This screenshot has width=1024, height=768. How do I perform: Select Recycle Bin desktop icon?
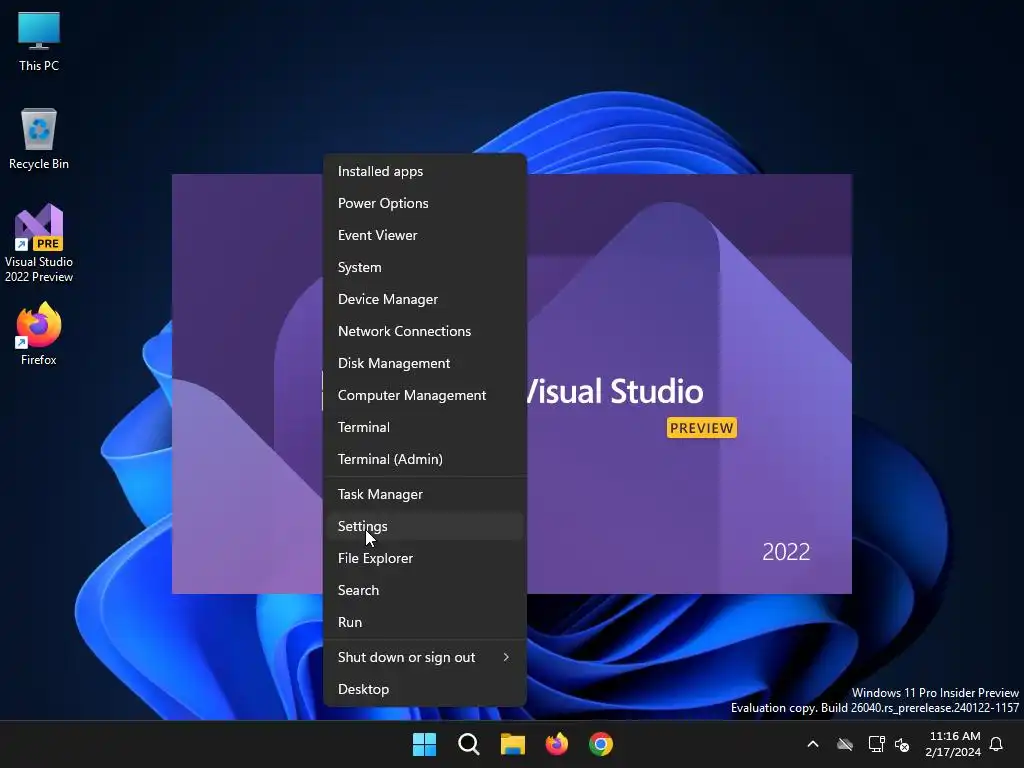point(39,139)
